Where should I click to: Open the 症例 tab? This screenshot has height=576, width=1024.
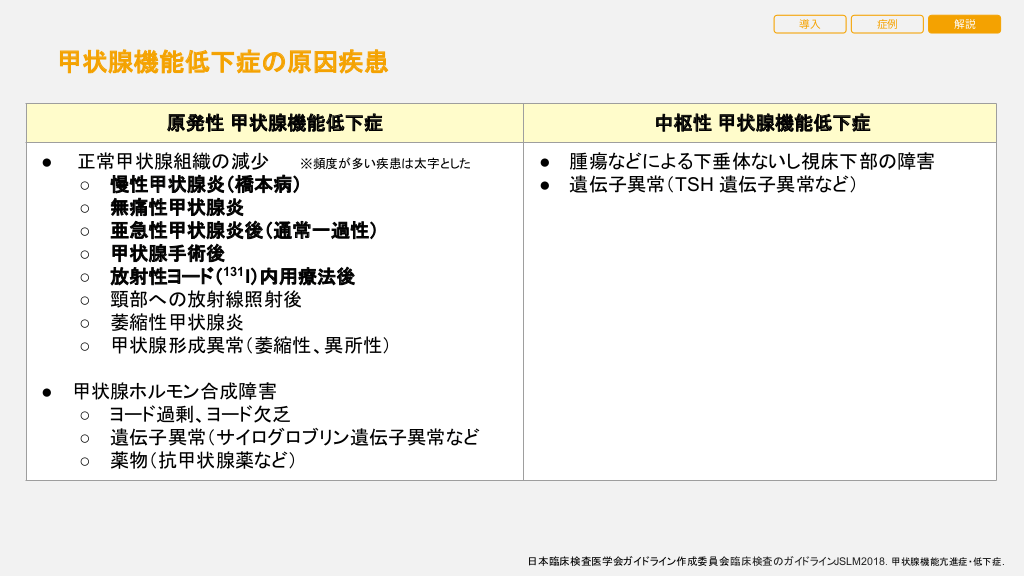[887, 24]
